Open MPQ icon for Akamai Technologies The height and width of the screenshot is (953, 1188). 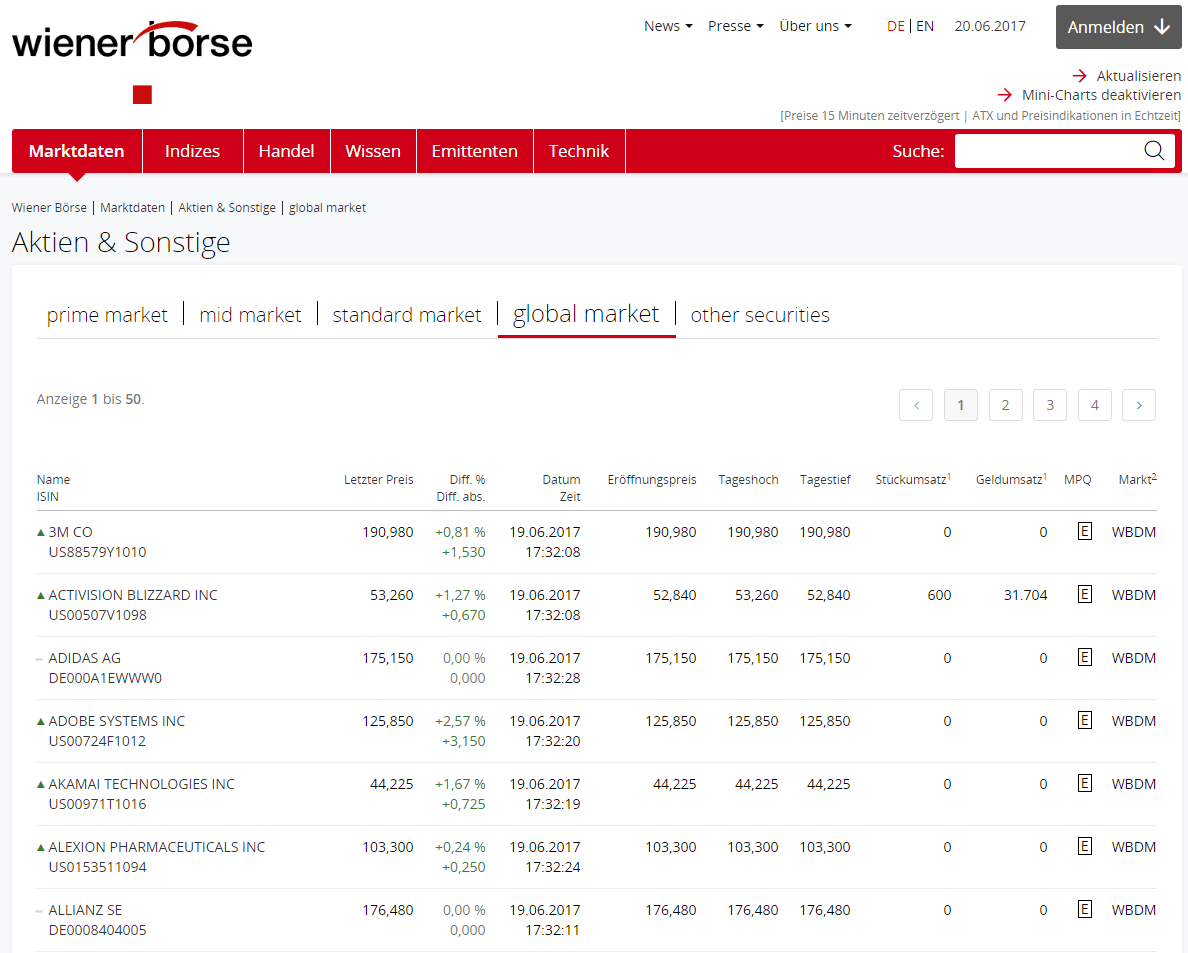pyautogui.click(x=1084, y=783)
